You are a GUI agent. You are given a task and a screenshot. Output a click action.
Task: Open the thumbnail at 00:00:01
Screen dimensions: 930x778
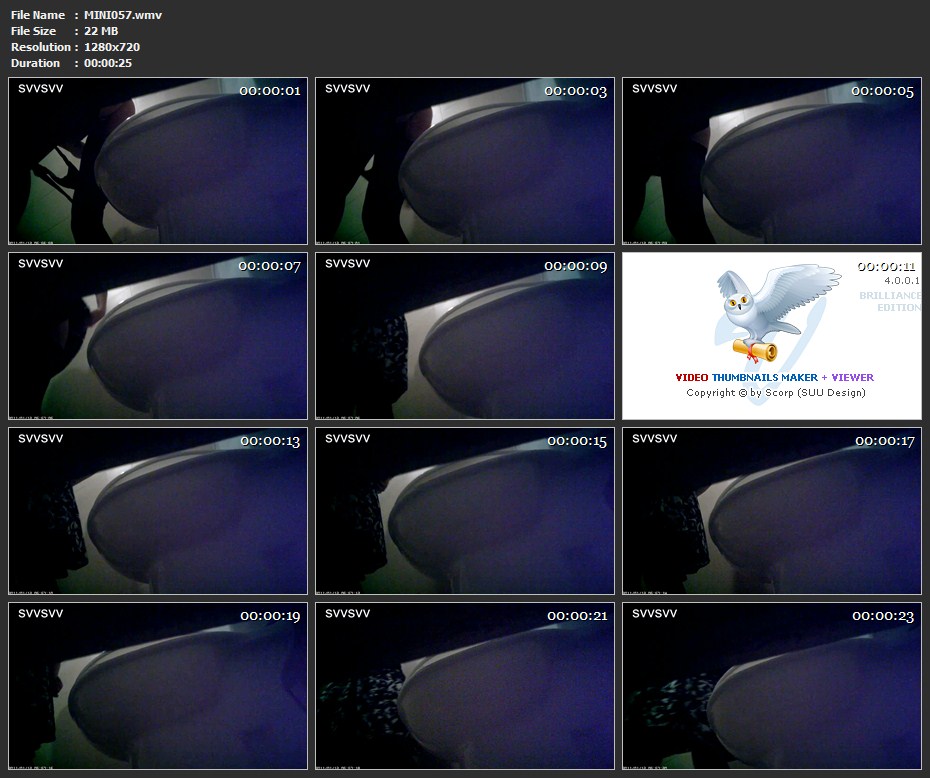point(158,161)
